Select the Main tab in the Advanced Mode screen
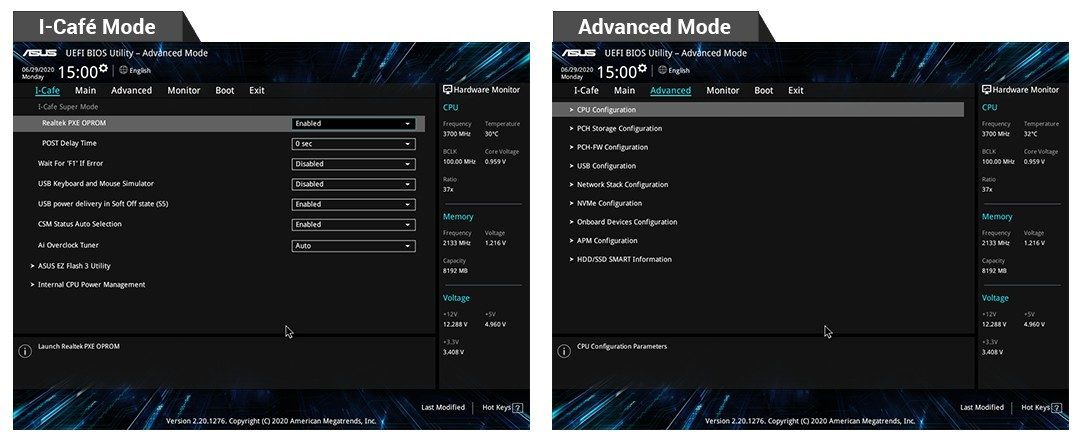Image resolution: width=1079 pixels, height=438 pixels. click(624, 90)
